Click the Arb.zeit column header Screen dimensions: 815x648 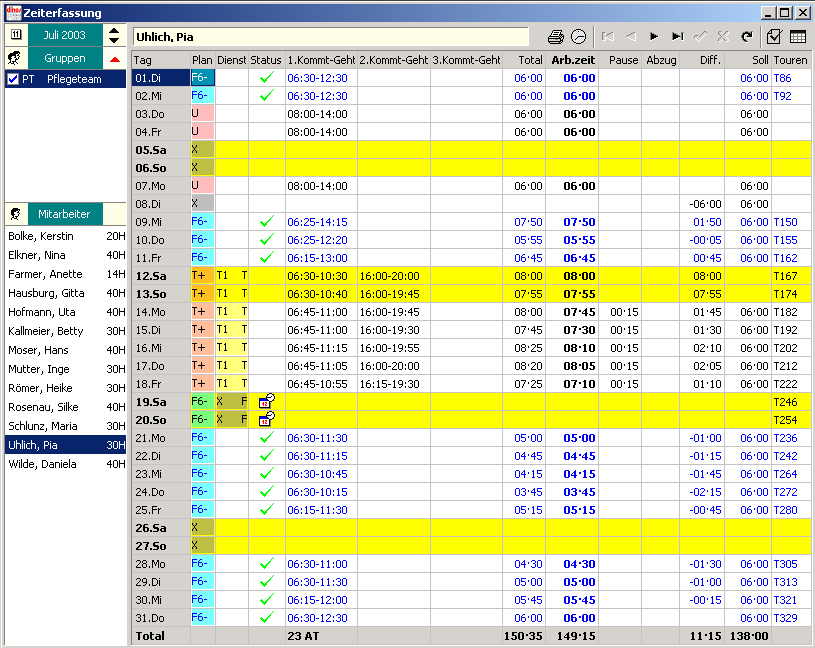tap(573, 60)
